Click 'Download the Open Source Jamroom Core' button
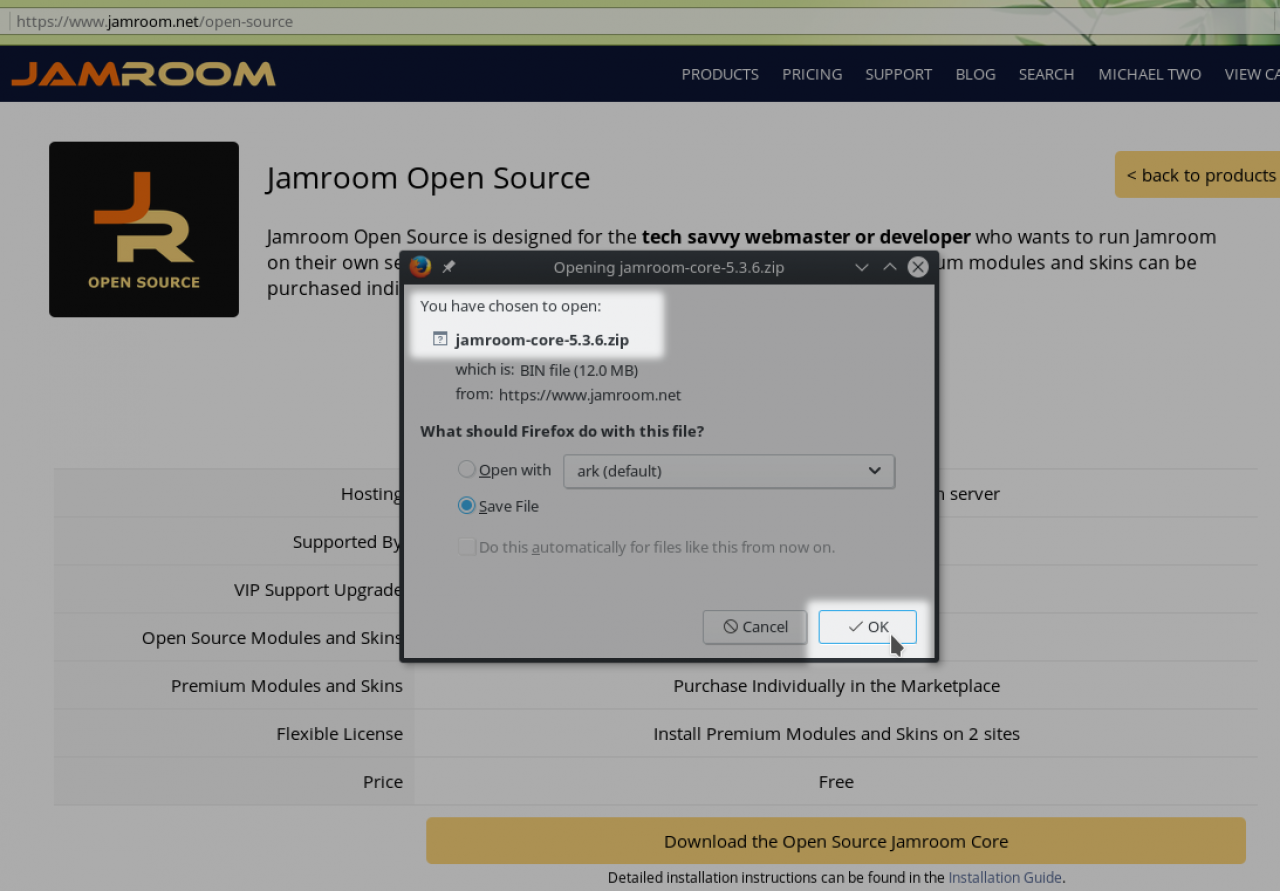 point(836,841)
